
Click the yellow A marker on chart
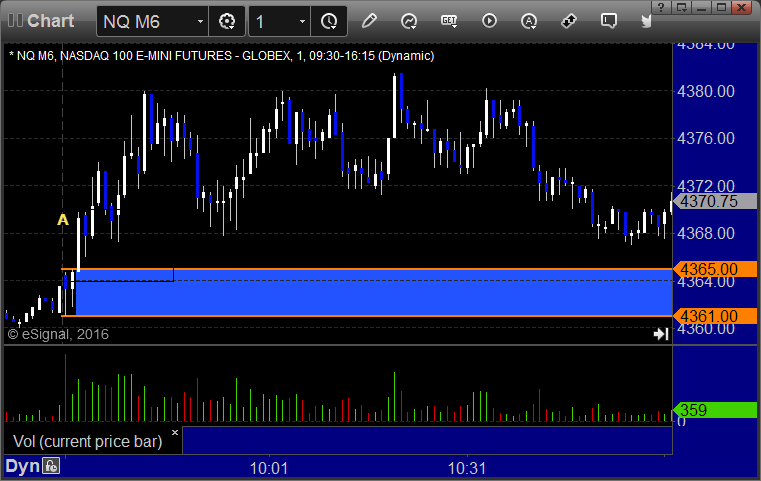pyautogui.click(x=63, y=220)
